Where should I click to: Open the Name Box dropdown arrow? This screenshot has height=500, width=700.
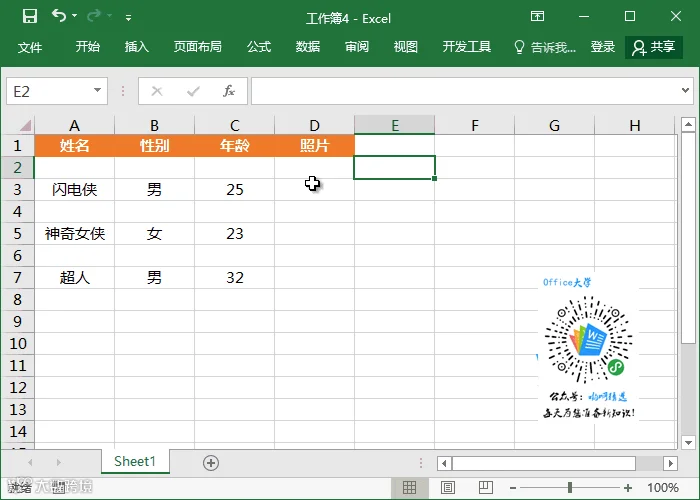click(x=97, y=91)
